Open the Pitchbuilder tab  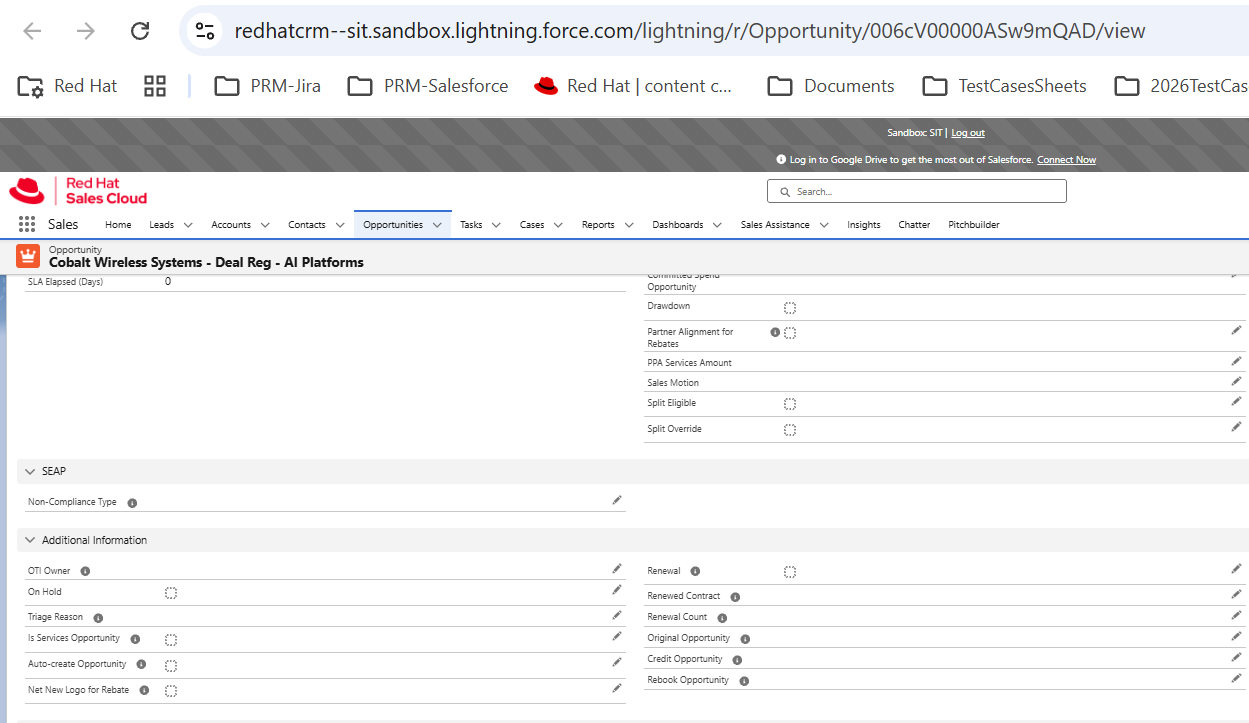pyautogui.click(x=974, y=225)
